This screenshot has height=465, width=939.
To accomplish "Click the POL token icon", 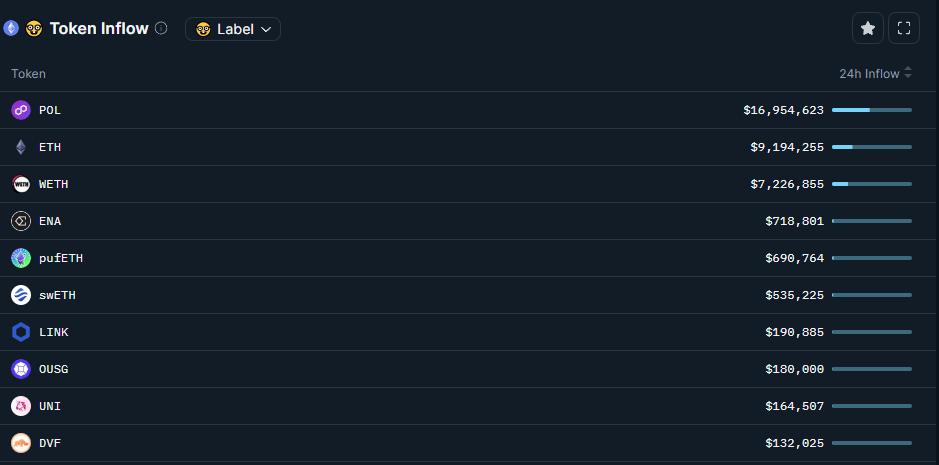I will tap(21, 110).
